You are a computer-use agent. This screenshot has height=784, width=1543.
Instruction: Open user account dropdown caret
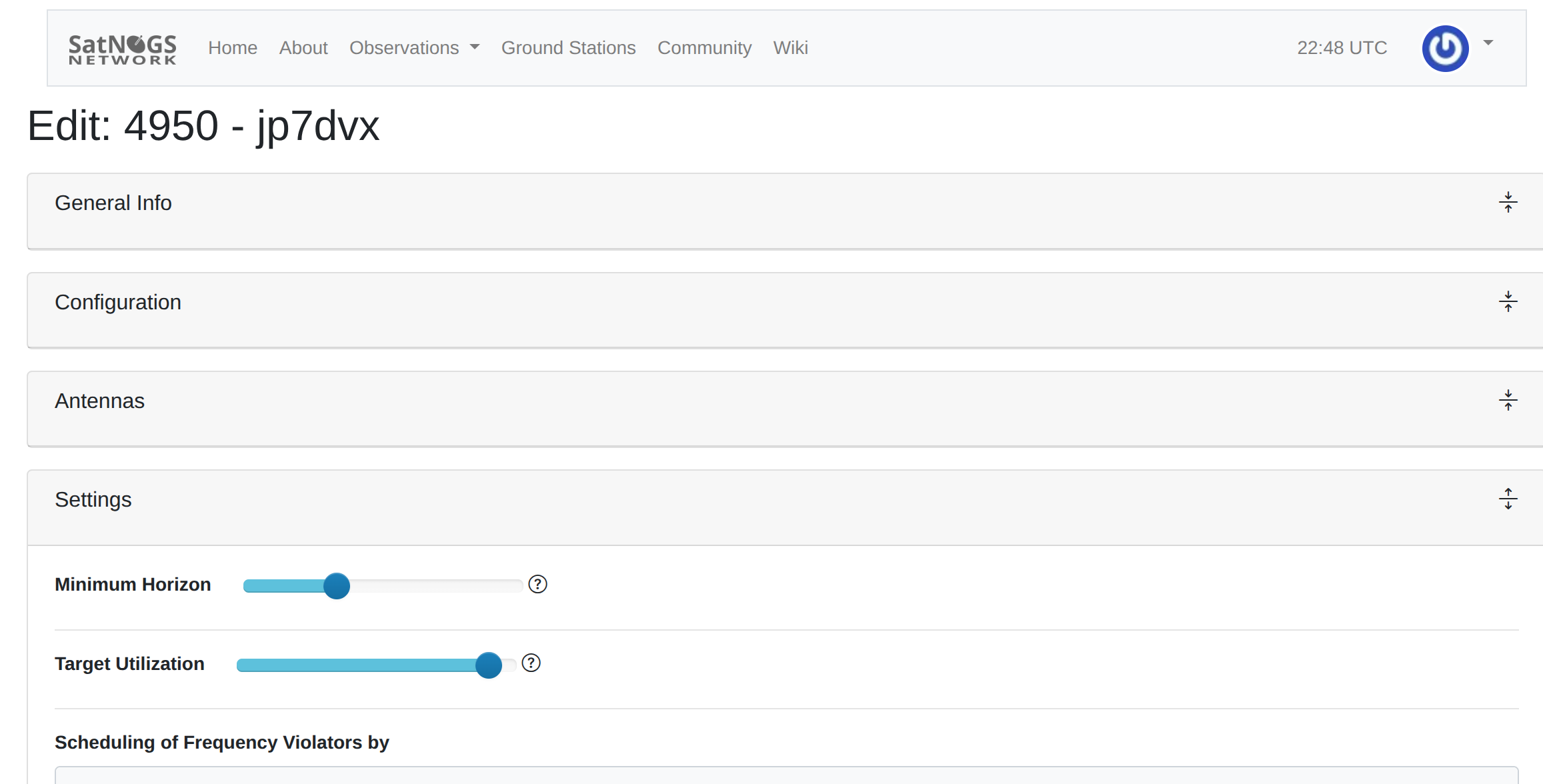point(1488,43)
